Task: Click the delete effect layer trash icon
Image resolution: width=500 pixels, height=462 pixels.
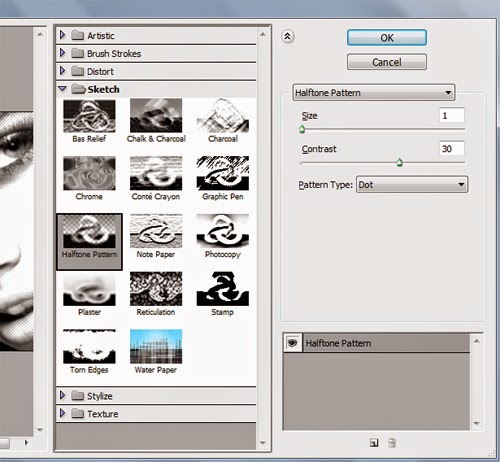Action: (x=392, y=443)
